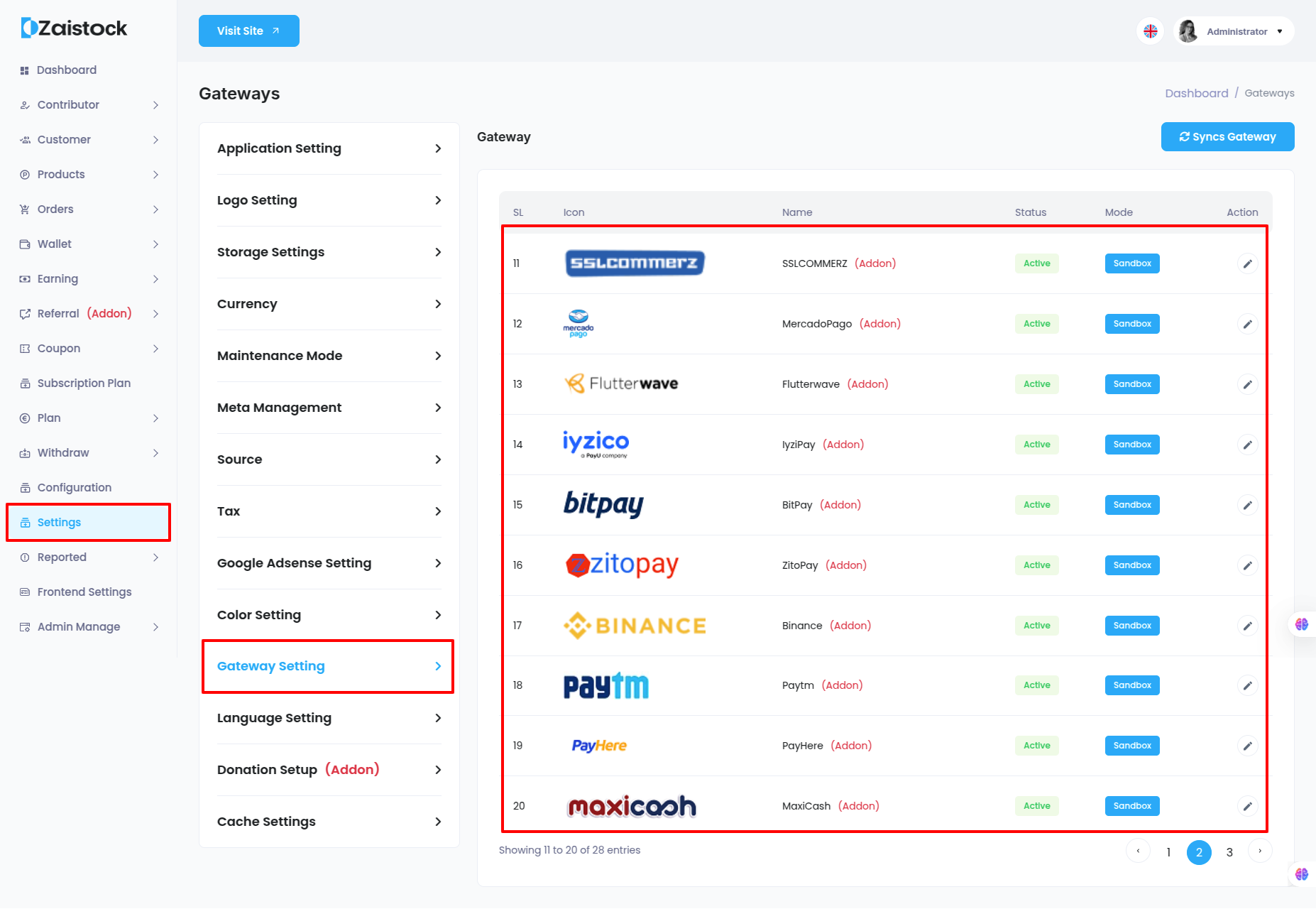This screenshot has height=909, width=1316.
Task: Click the language flag icon in header
Action: [x=1150, y=31]
